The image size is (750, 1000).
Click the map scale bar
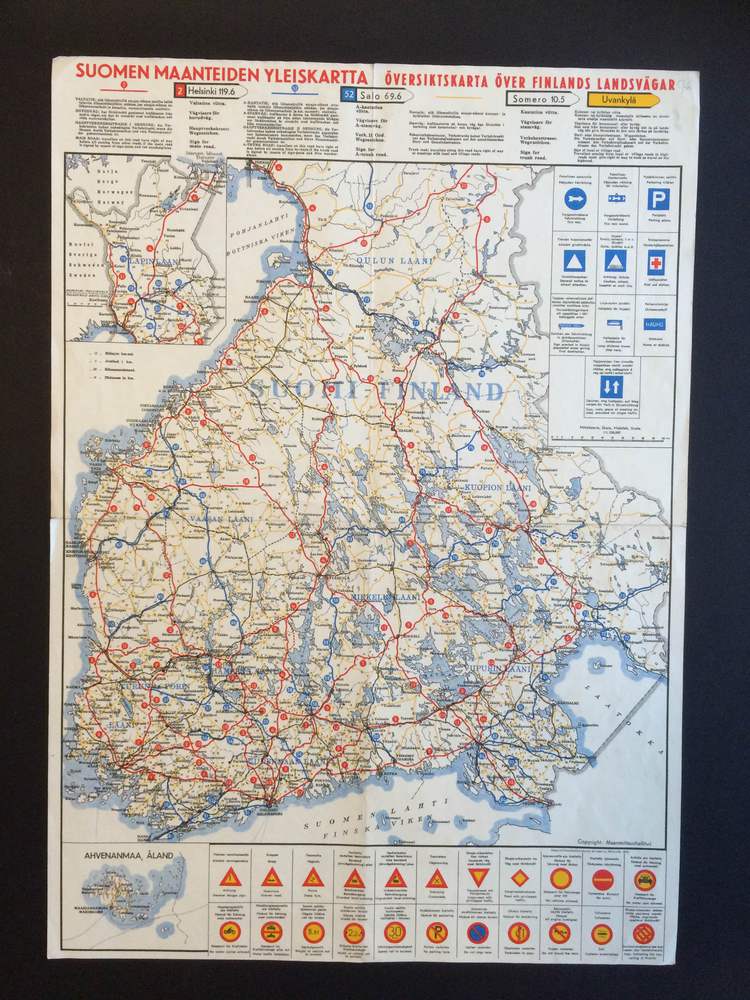(x=610, y=438)
